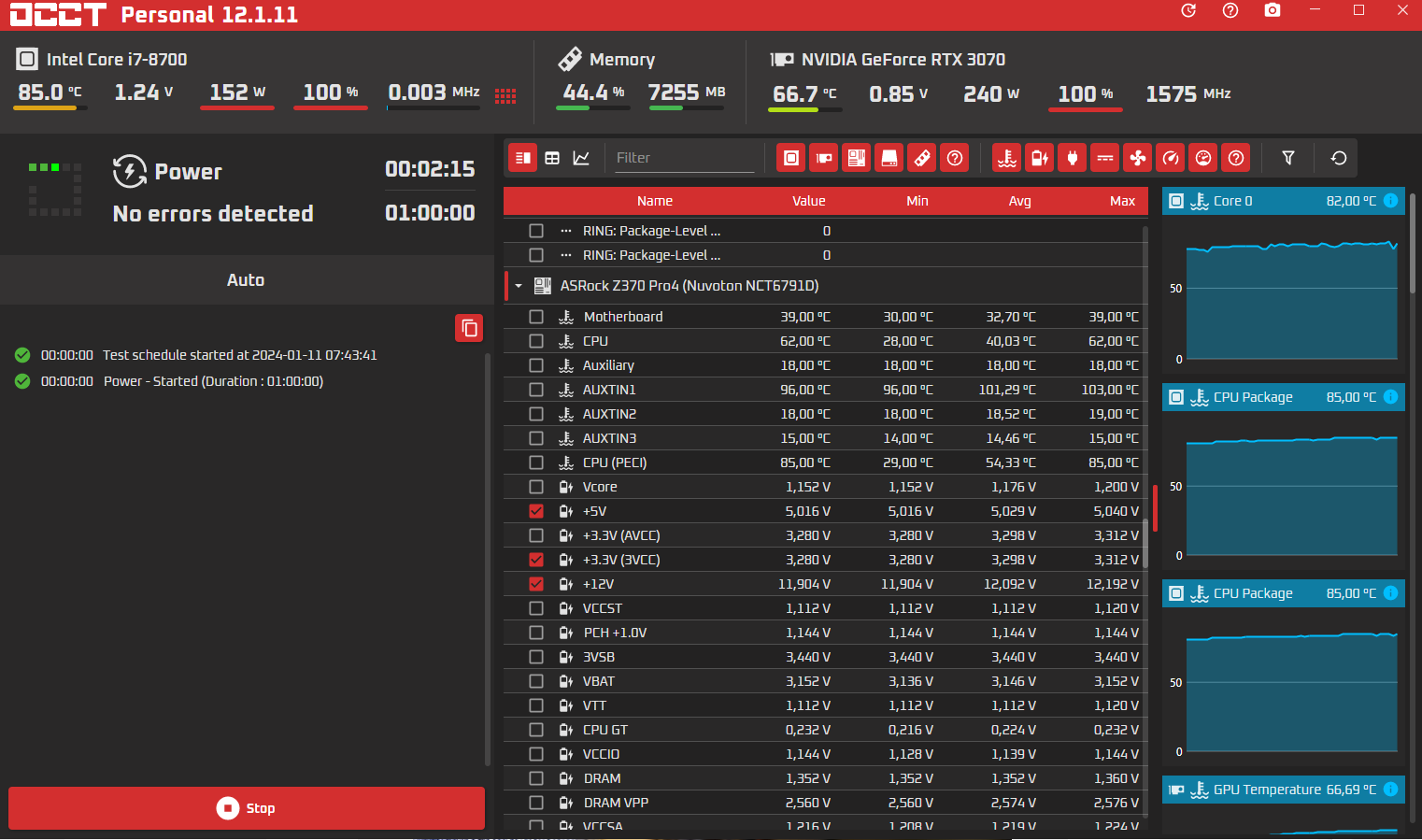Click the funnel filter icon
1422x840 pixels.
1288,158
